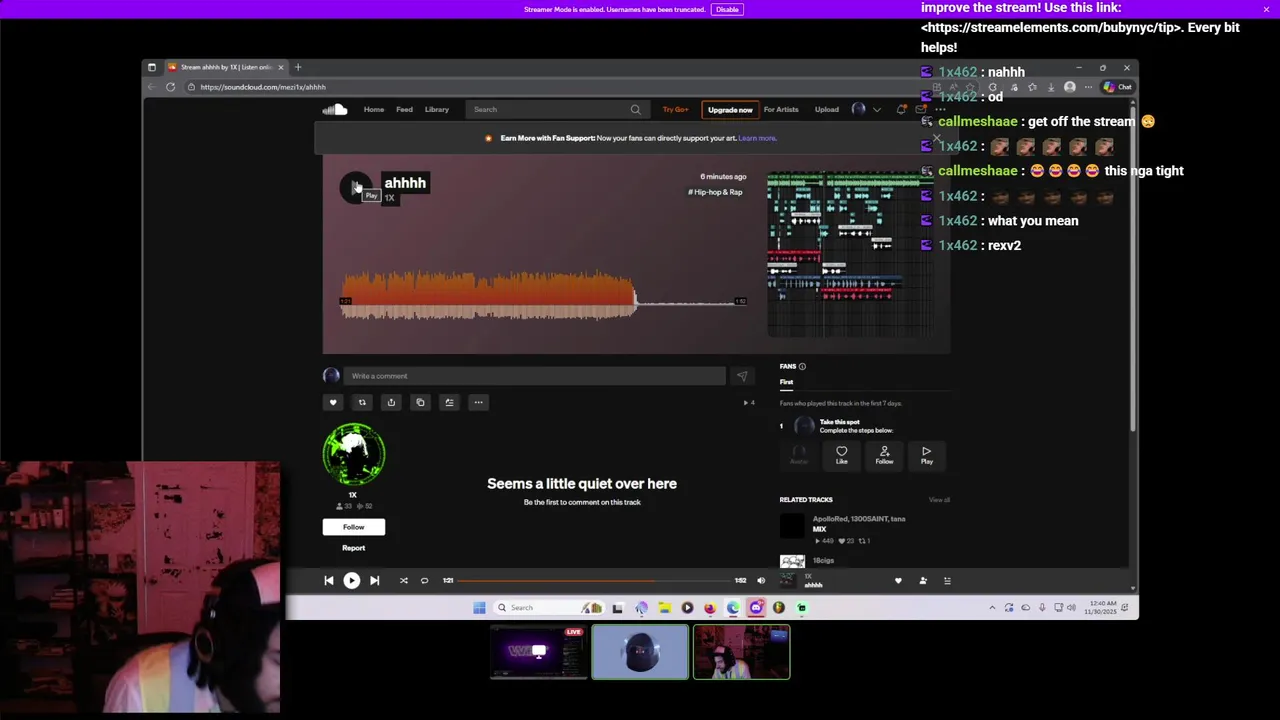Report the track
This screenshot has width=1280, height=720.
click(x=353, y=548)
